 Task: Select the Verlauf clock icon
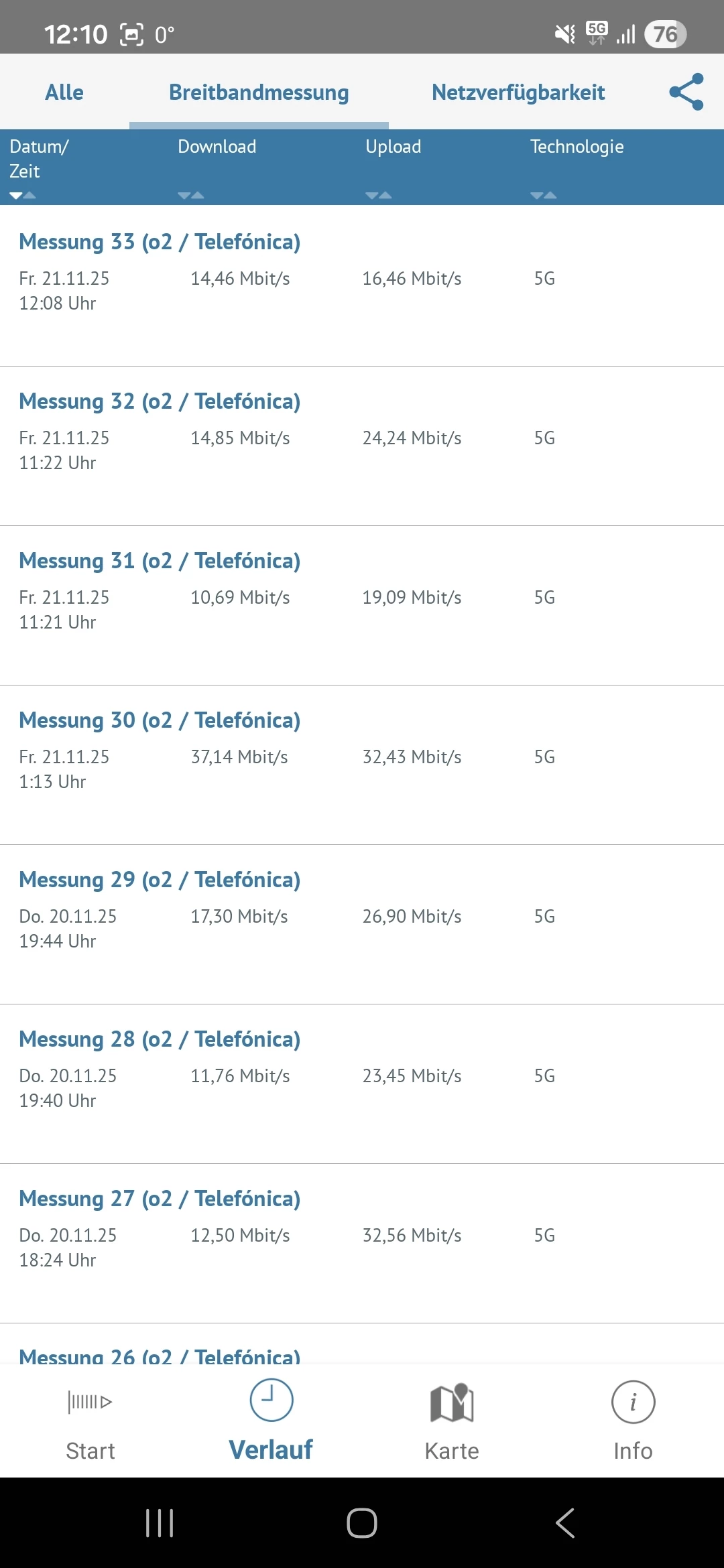[x=271, y=1400]
